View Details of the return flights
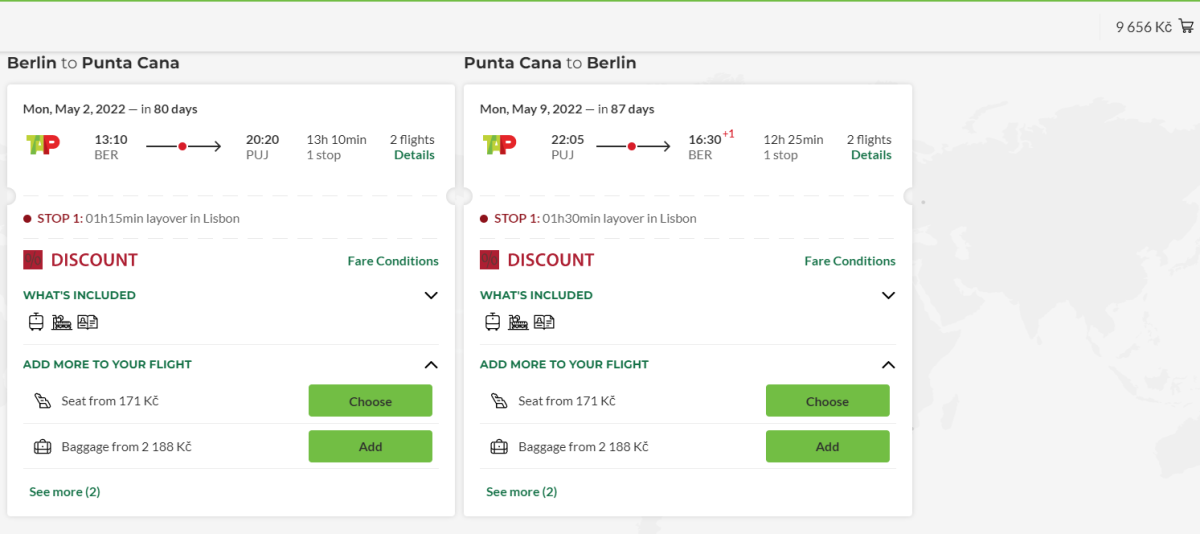The height and width of the screenshot is (534, 1200). coord(871,155)
